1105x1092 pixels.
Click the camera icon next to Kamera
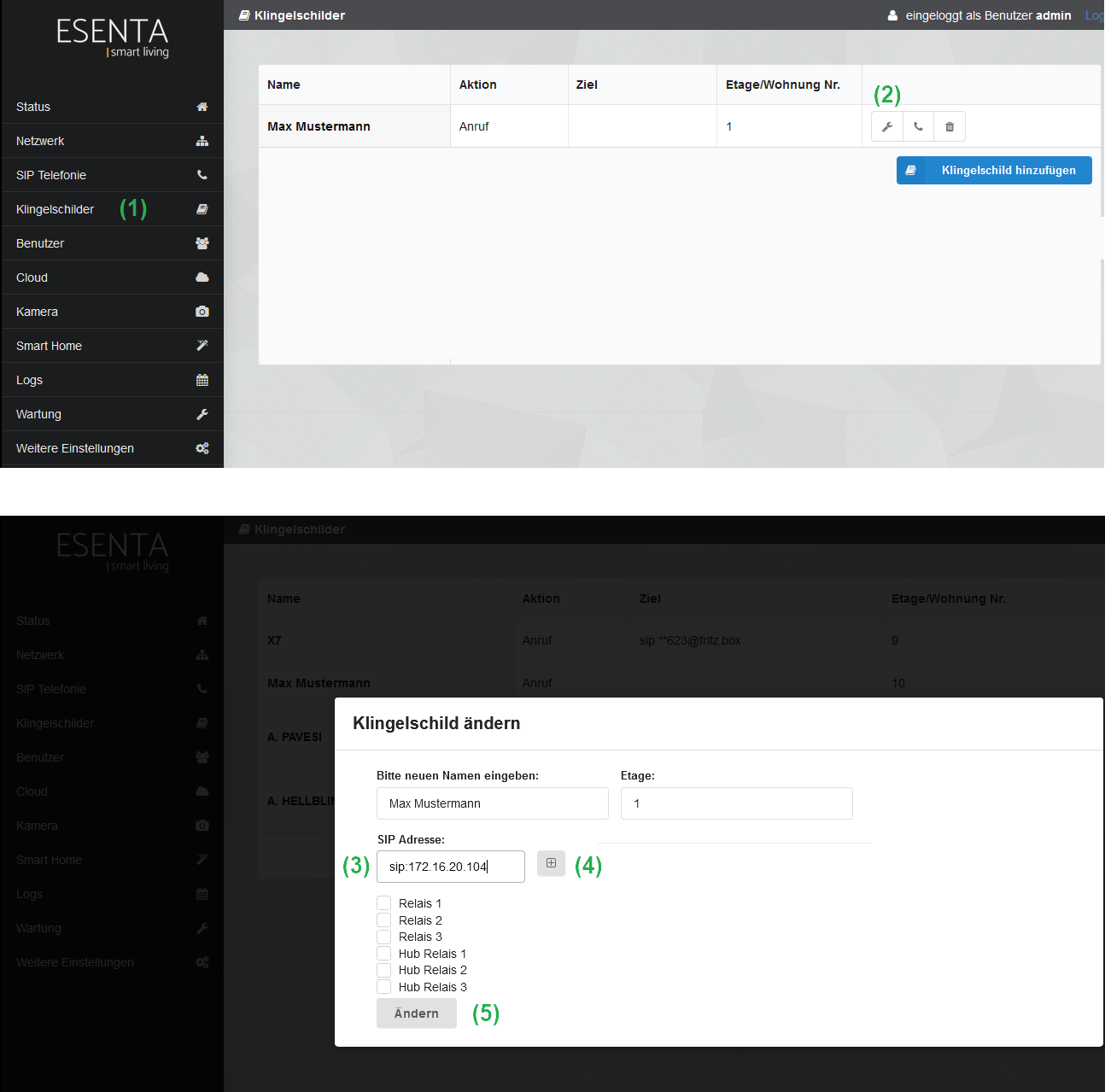point(202,312)
